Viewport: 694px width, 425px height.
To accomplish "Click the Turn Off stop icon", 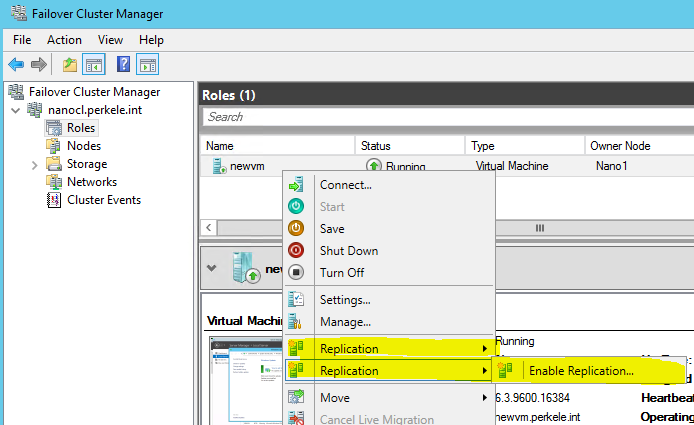I will click(296, 272).
